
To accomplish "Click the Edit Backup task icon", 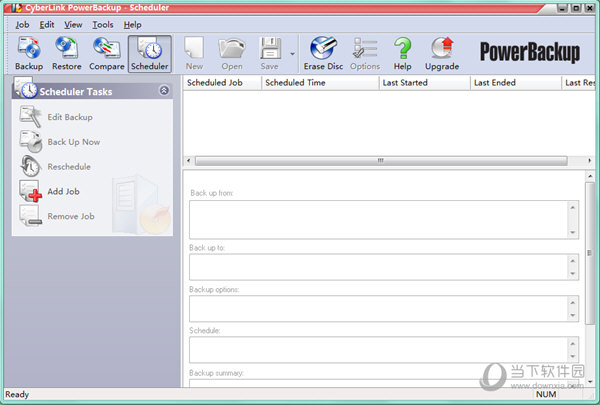I will (x=30, y=116).
